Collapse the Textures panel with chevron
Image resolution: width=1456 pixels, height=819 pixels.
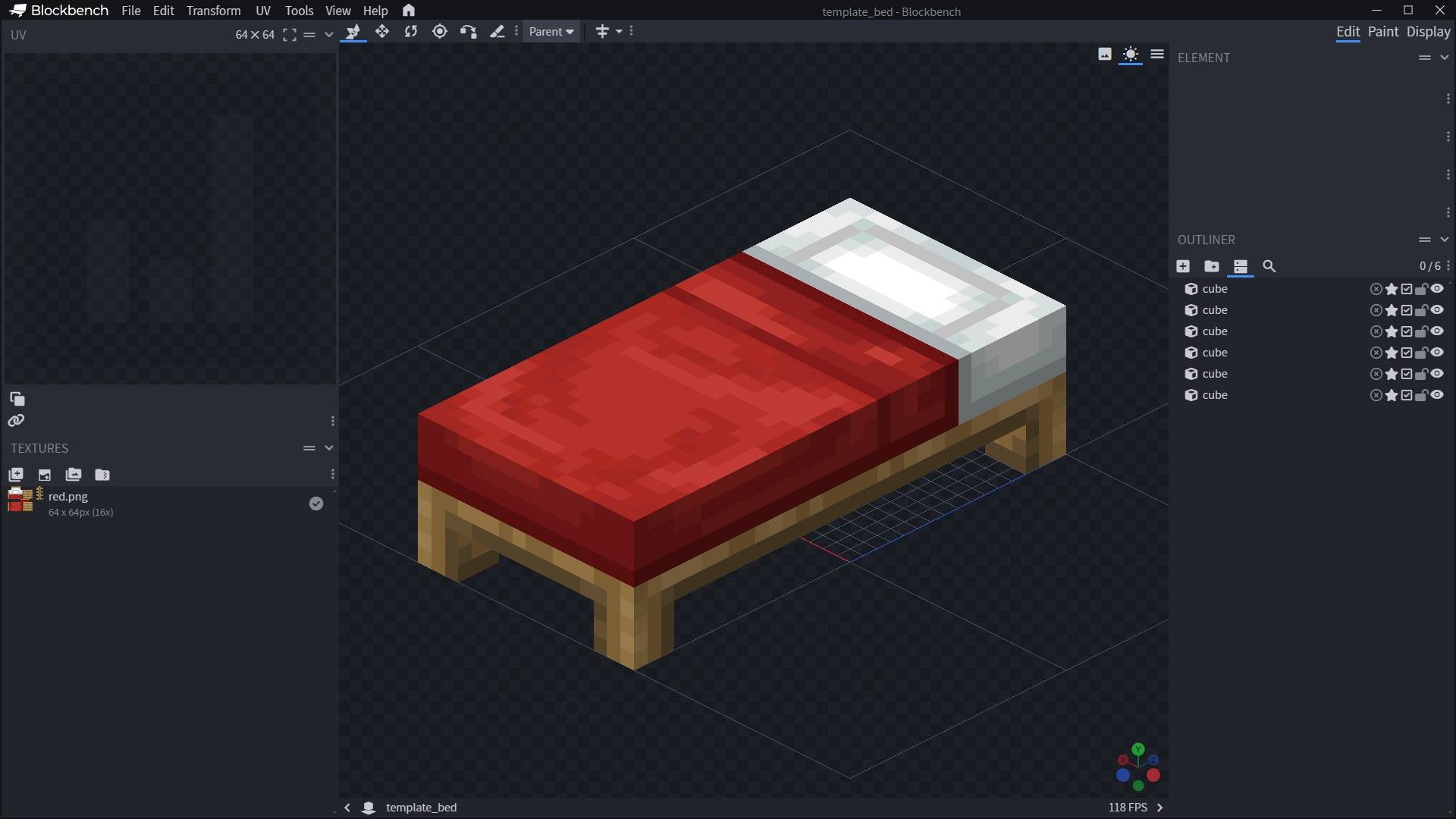(x=329, y=448)
